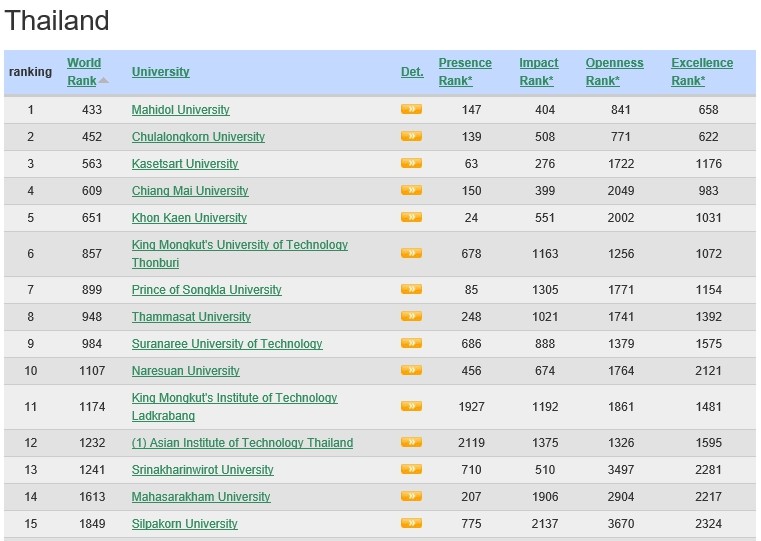The image size is (761, 541).
Task: Select excellence rank value 658
Action: [708, 110]
